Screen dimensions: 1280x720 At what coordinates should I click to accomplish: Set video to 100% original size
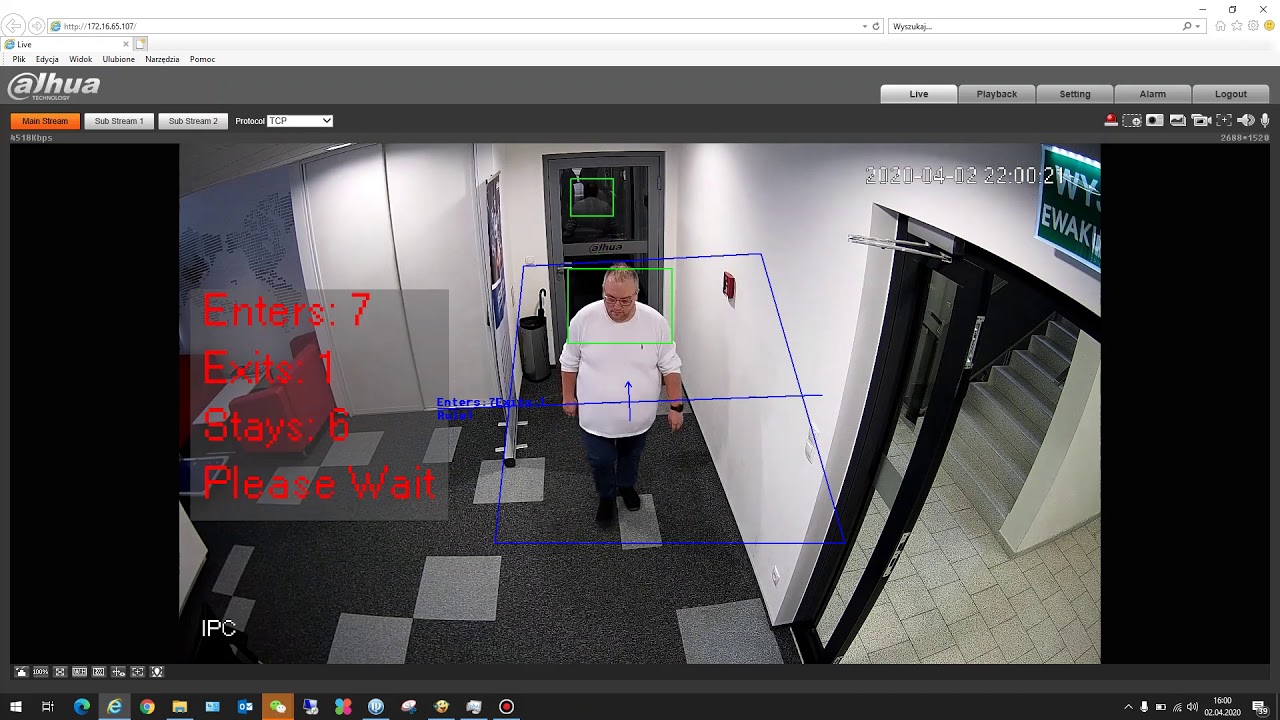coord(40,672)
